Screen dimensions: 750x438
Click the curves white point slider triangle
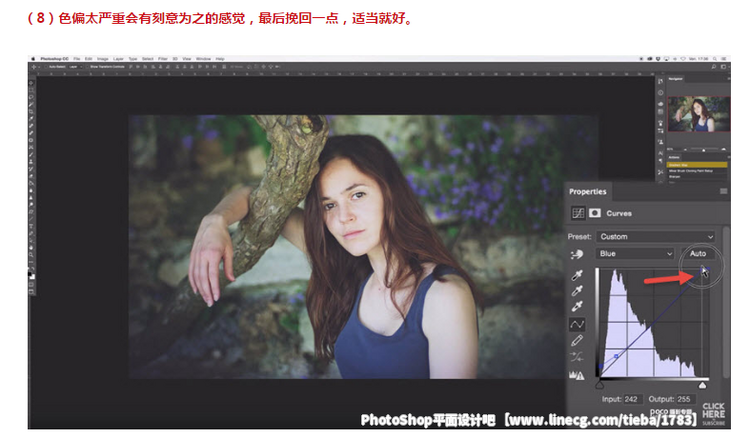click(x=702, y=385)
